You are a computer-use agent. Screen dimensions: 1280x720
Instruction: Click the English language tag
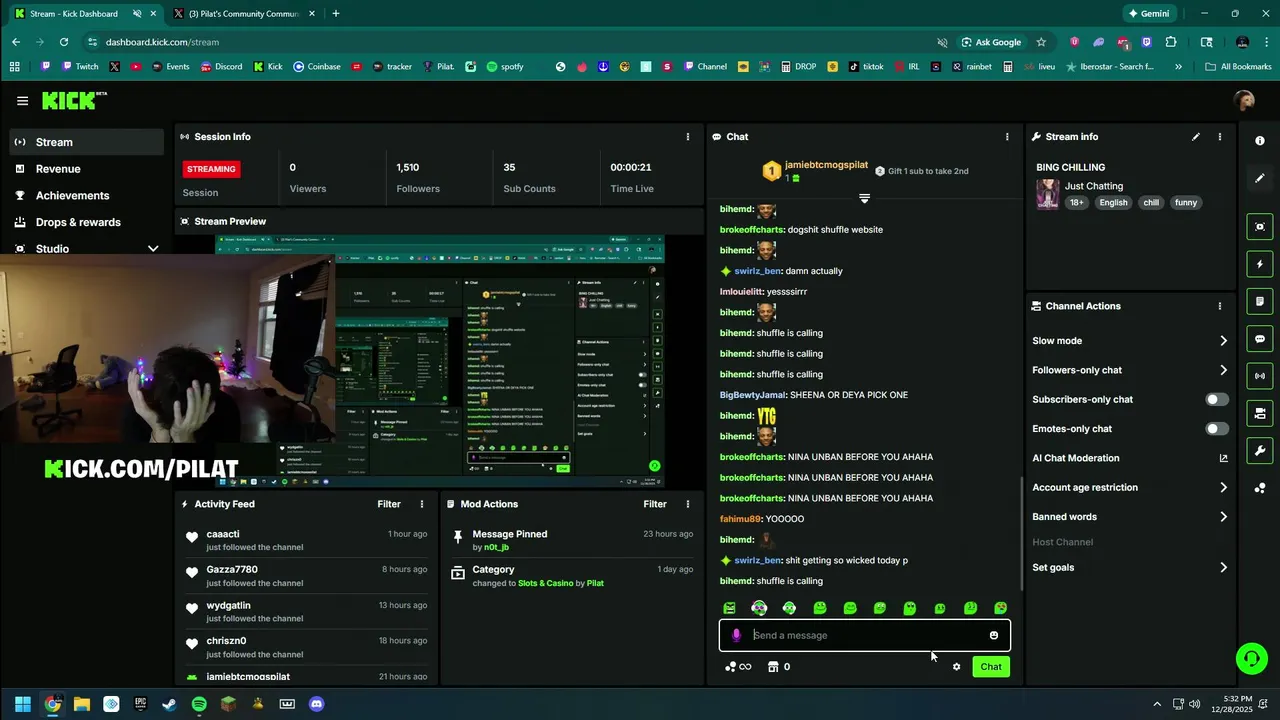click(x=1113, y=203)
